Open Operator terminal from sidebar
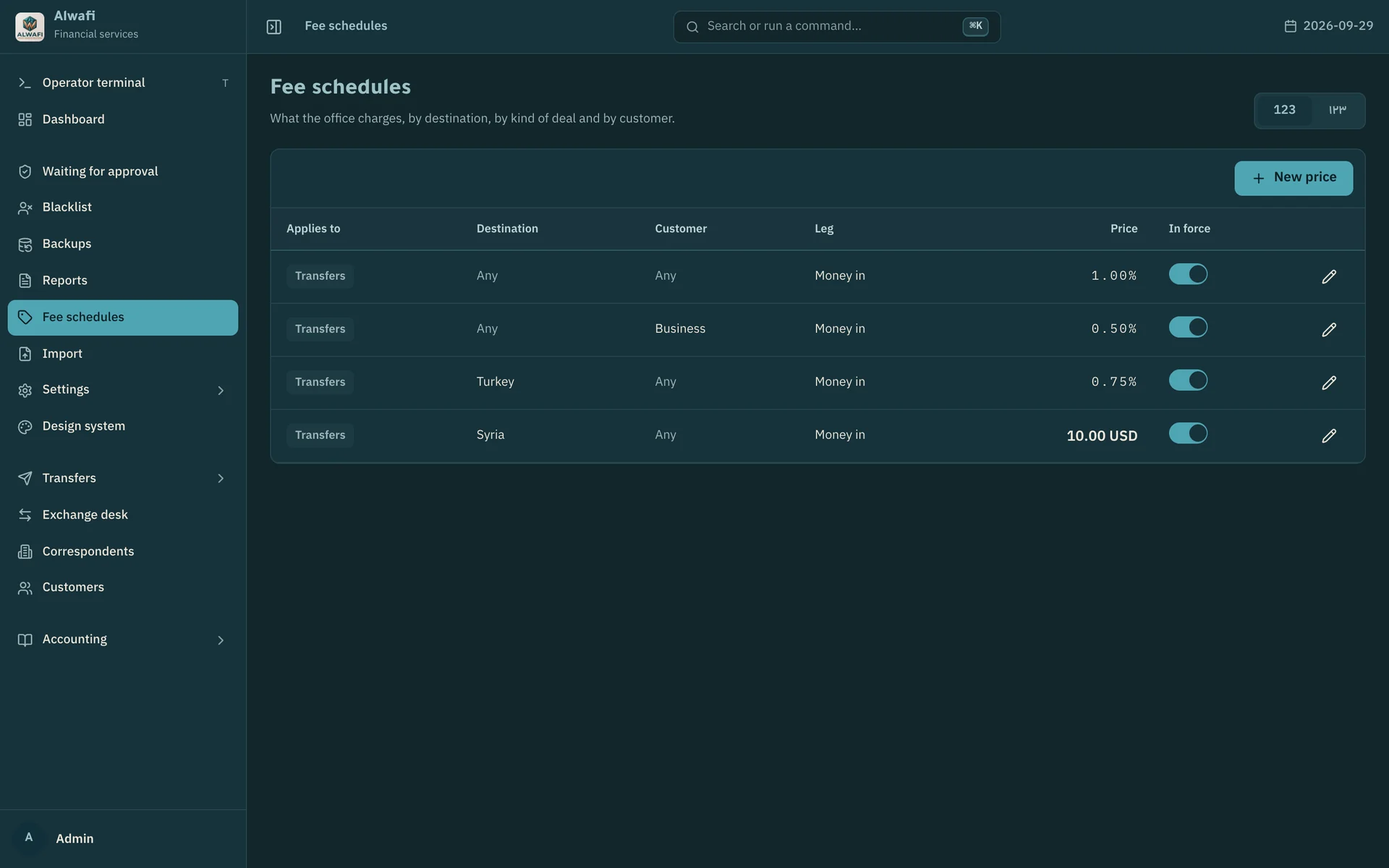Viewport: 1389px width, 868px height. point(123,83)
